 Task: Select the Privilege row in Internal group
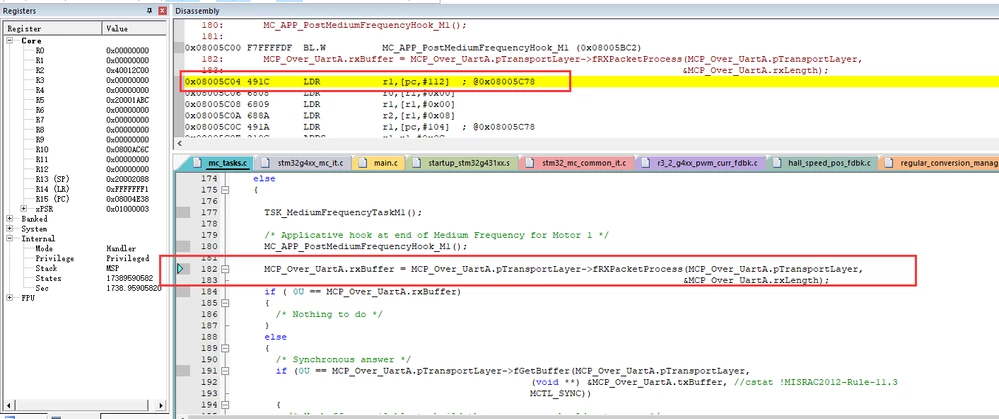tap(83, 259)
